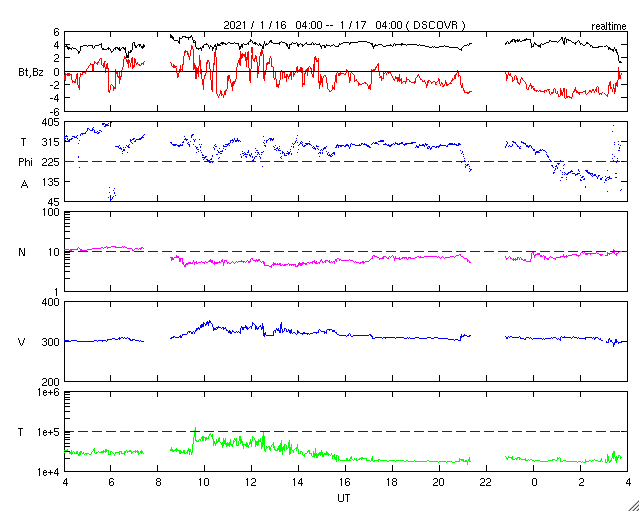640x512 pixels.
Task: Click the "Phi" axis label
Action: click(25, 162)
